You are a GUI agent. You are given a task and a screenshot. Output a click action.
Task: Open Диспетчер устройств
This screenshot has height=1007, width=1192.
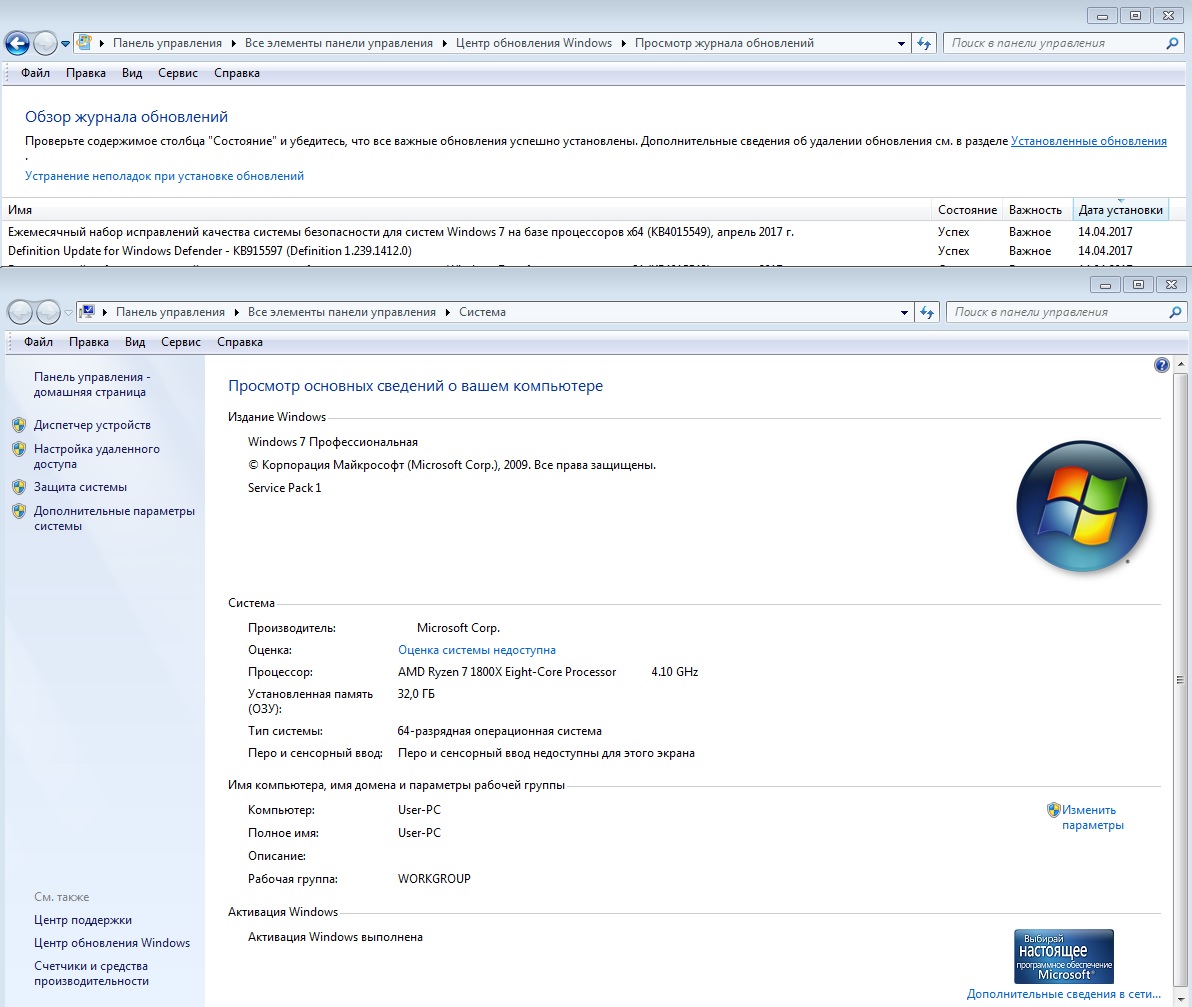tap(92, 425)
